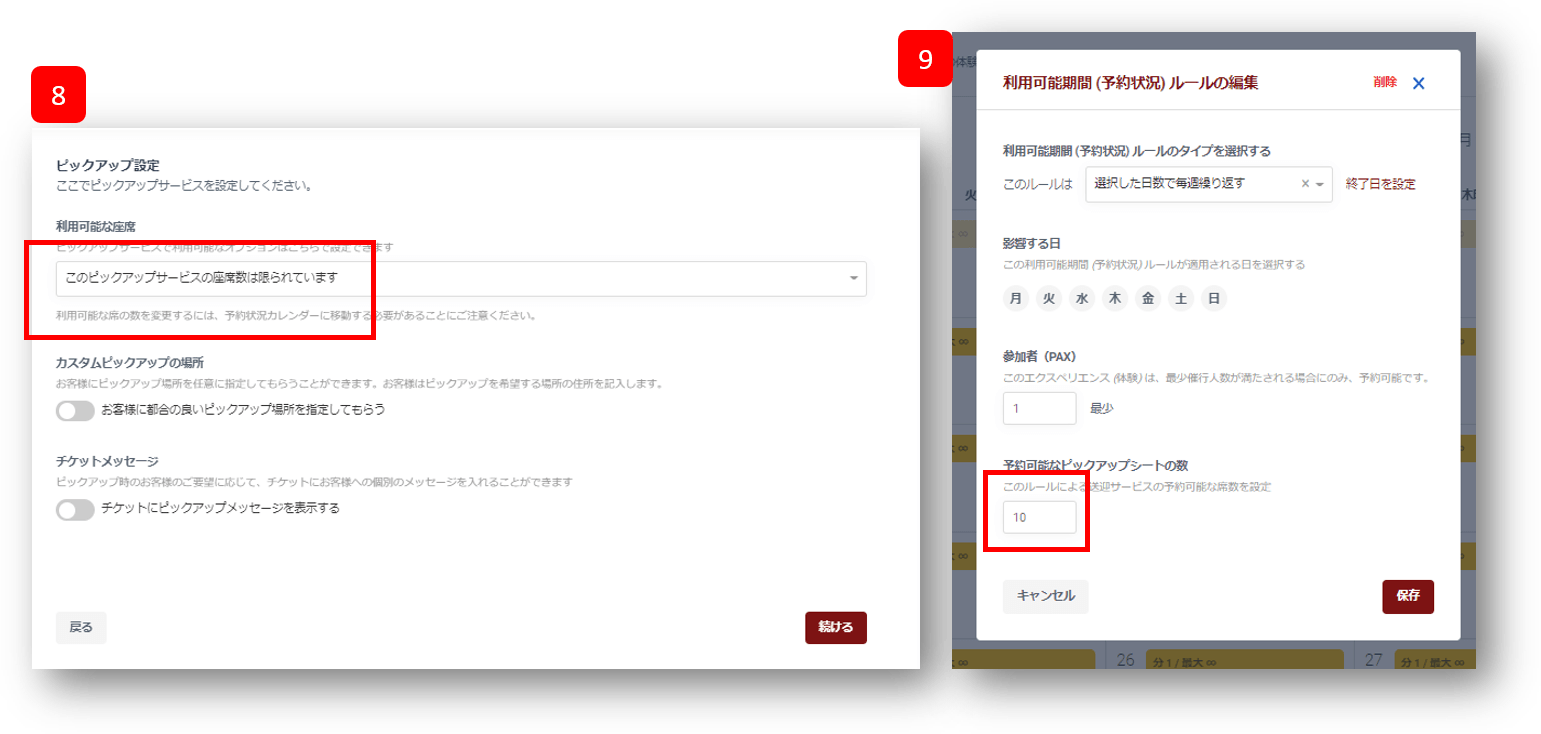1541x734 pixels.
Task: Clear the selected rule type with x icon
Action: pyautogui.click(x=1305, y=184)
